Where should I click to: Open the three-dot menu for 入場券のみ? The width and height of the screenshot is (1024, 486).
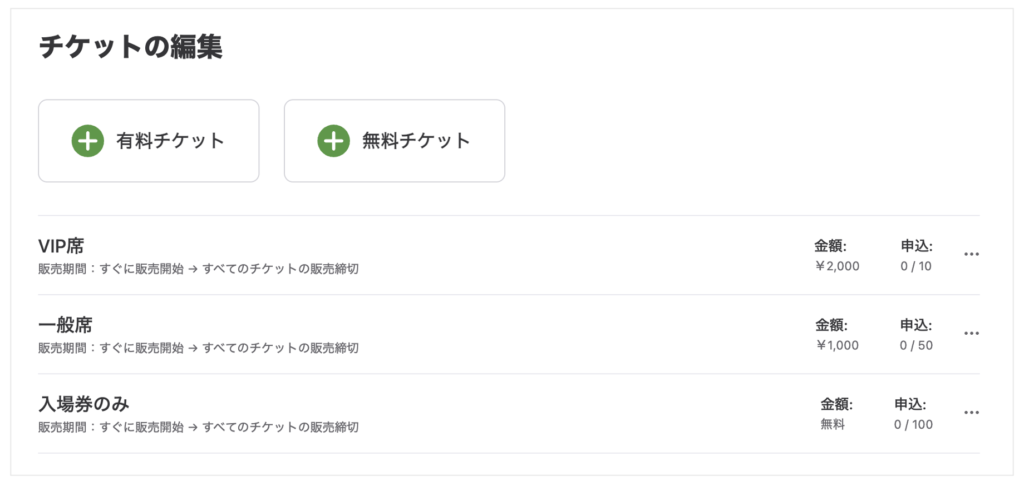pos(971,413)
